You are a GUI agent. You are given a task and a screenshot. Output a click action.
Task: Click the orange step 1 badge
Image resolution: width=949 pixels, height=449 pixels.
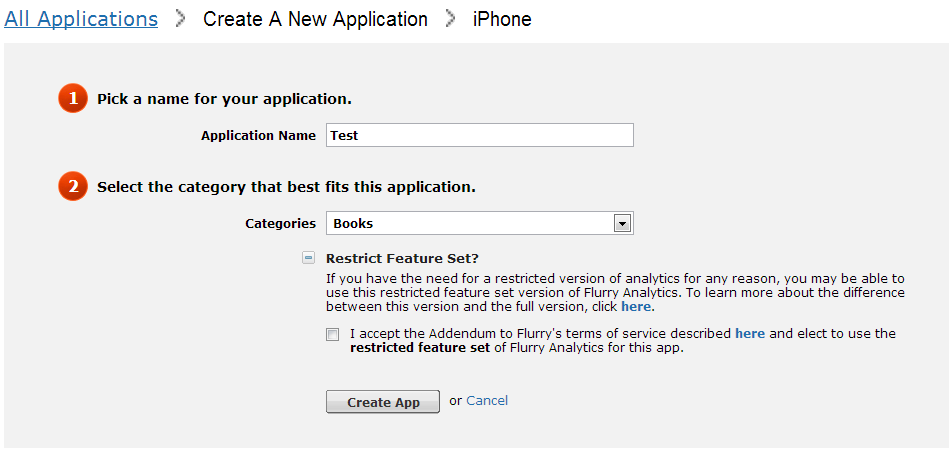click(x=72, y=99)
